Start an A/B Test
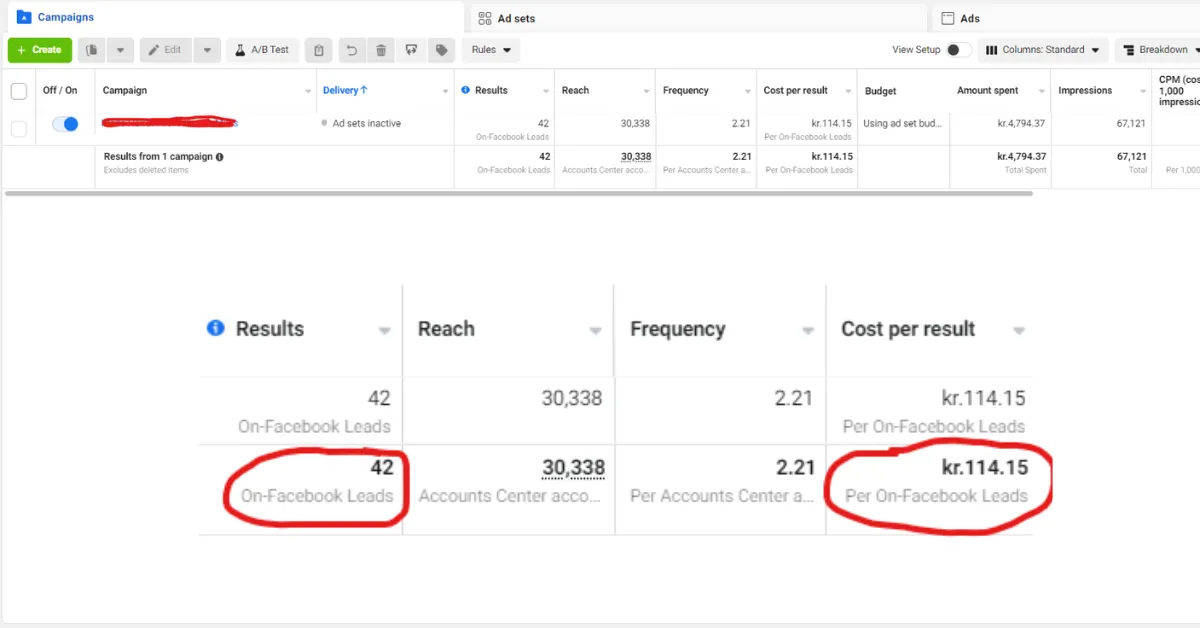Screen dimensions: 1200x628 point(262,50)
